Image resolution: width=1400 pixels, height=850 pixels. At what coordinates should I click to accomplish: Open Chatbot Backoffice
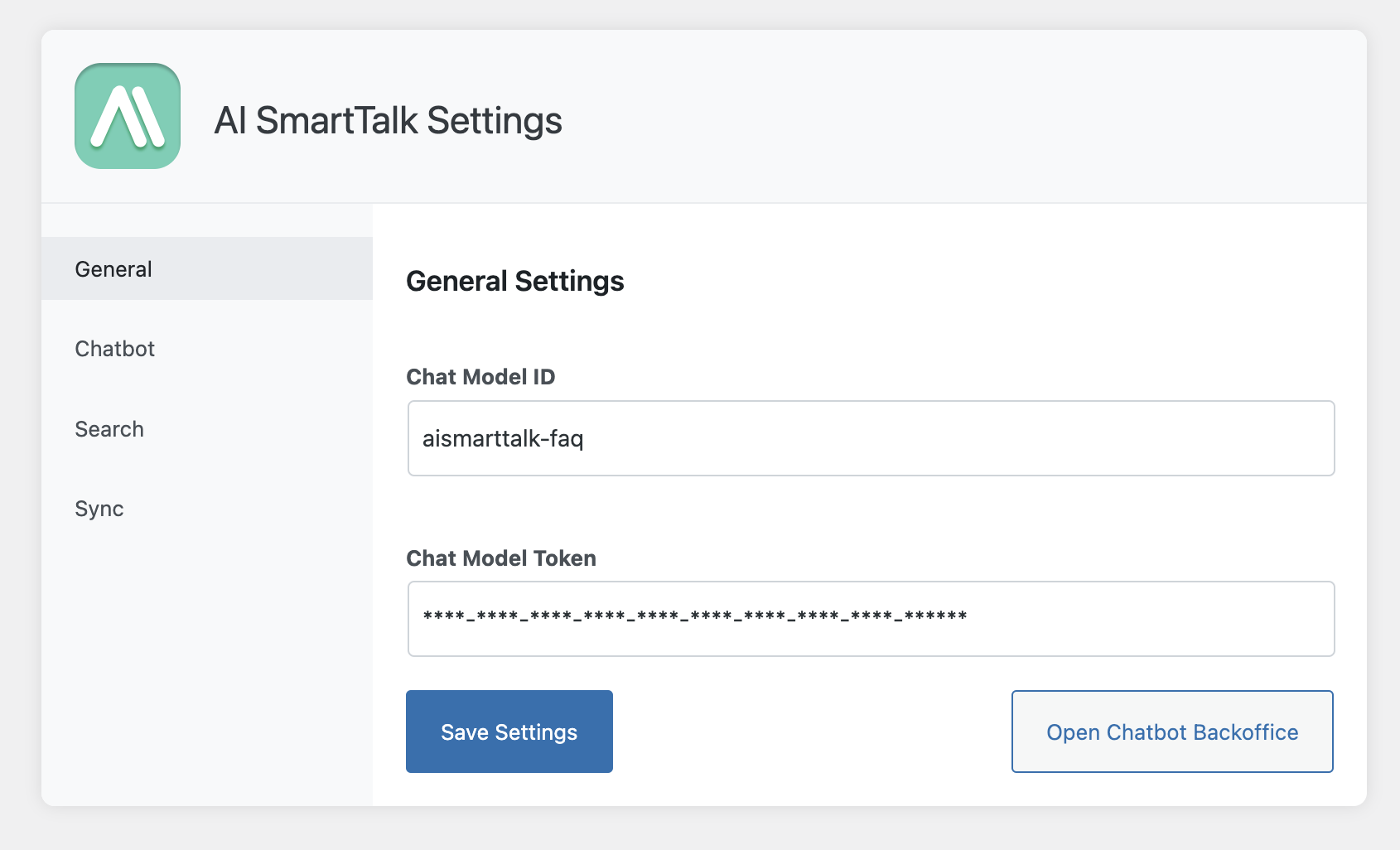[x=1172, y=732]
